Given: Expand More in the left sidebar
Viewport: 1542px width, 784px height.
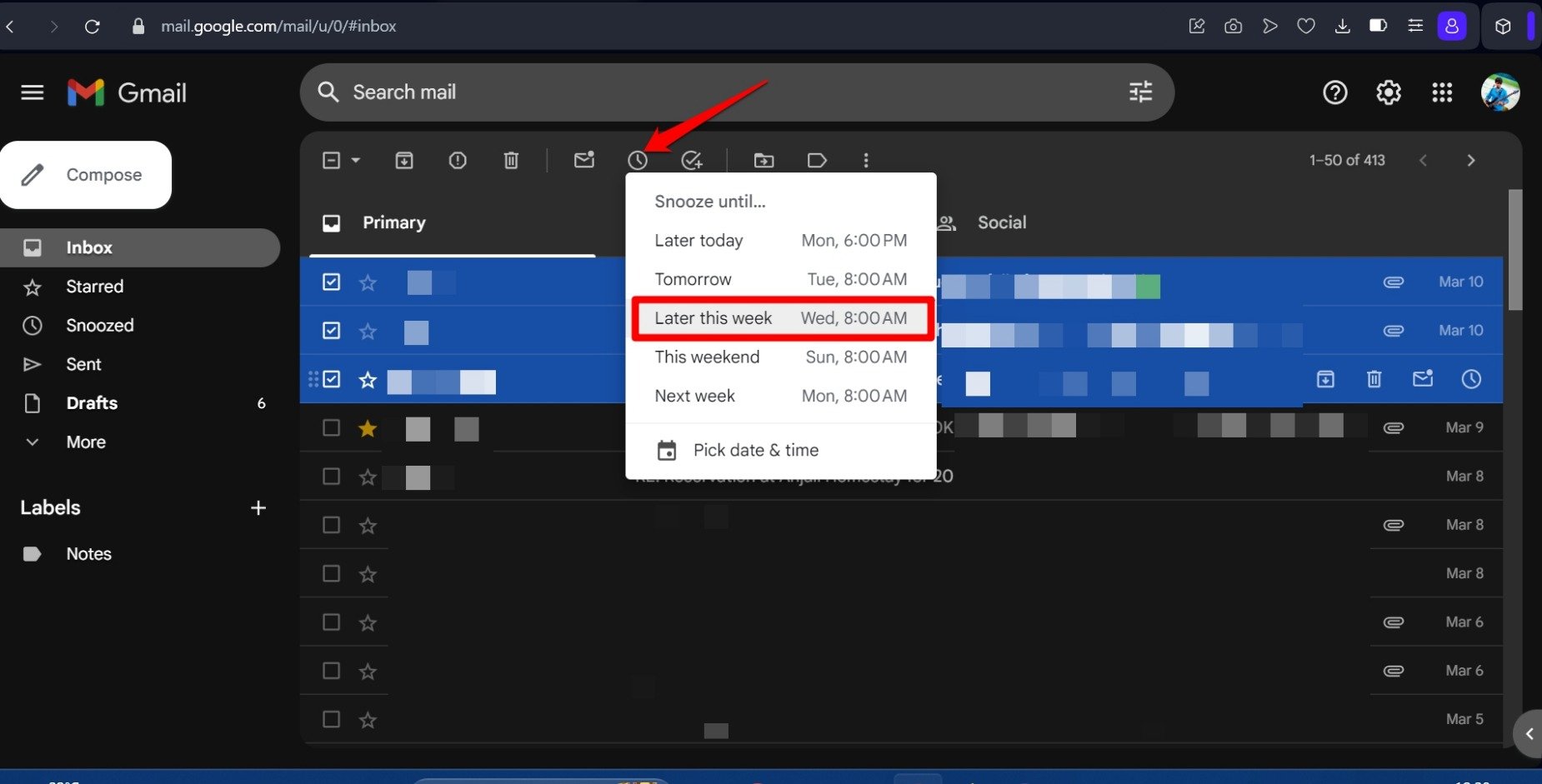Looking at the screenshot, I should [86, 442].
